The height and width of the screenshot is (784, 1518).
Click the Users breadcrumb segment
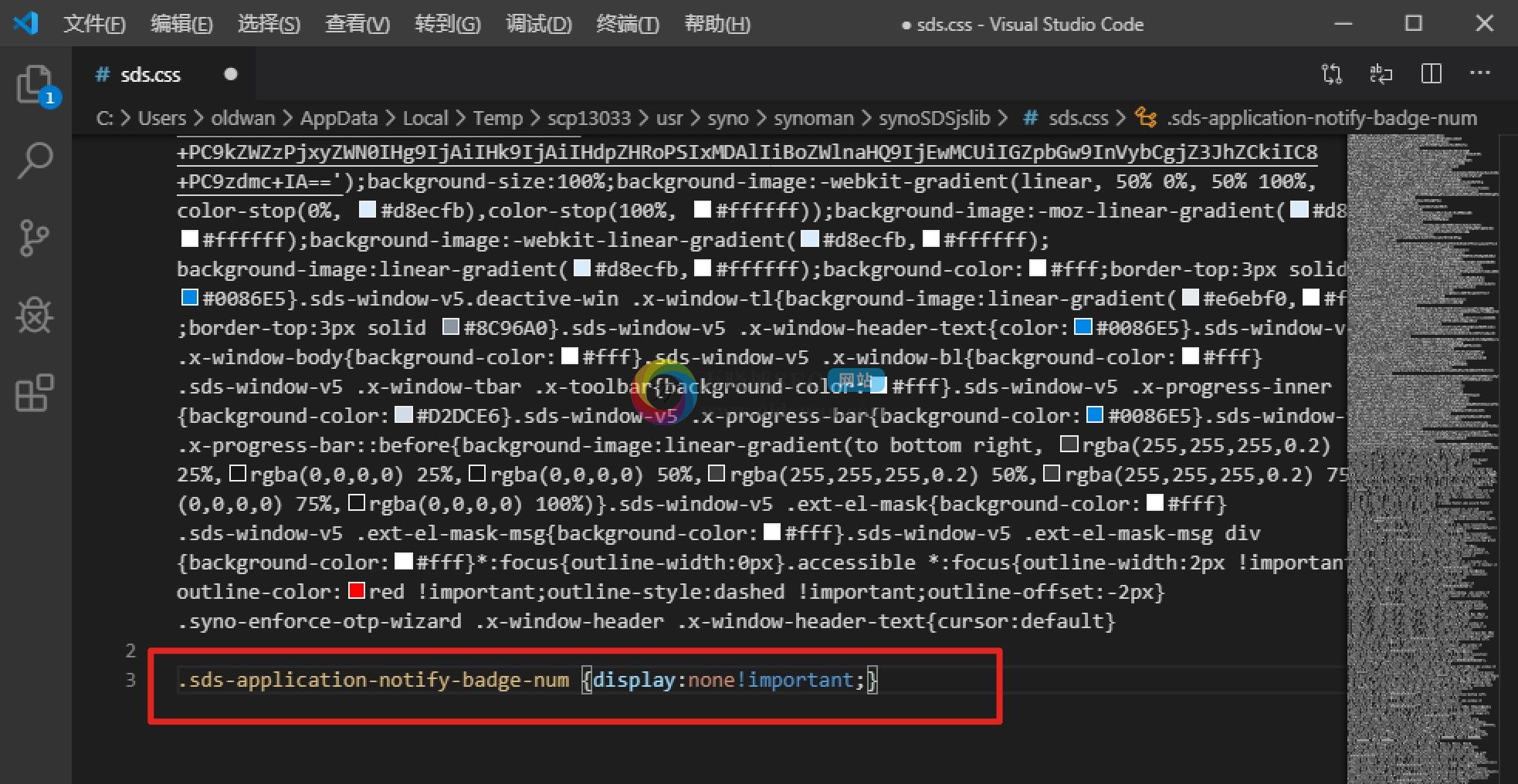162,118
